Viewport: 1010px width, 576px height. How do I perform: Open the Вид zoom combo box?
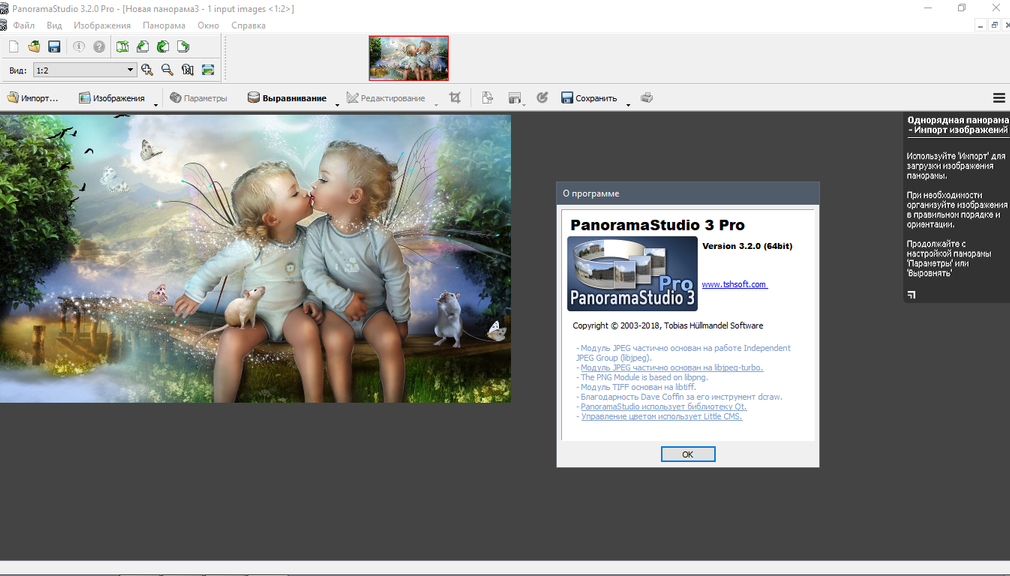pos(84,70)
